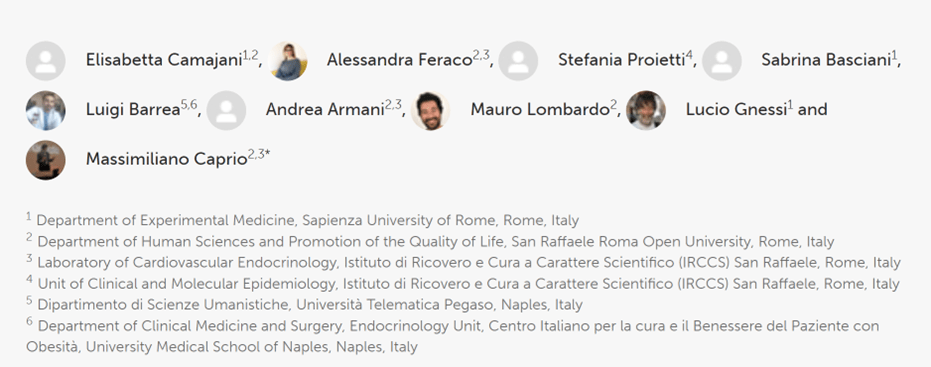Click Andrea Armani's placeholder avatar icon

pyautogui.click(x=226, y=110)
